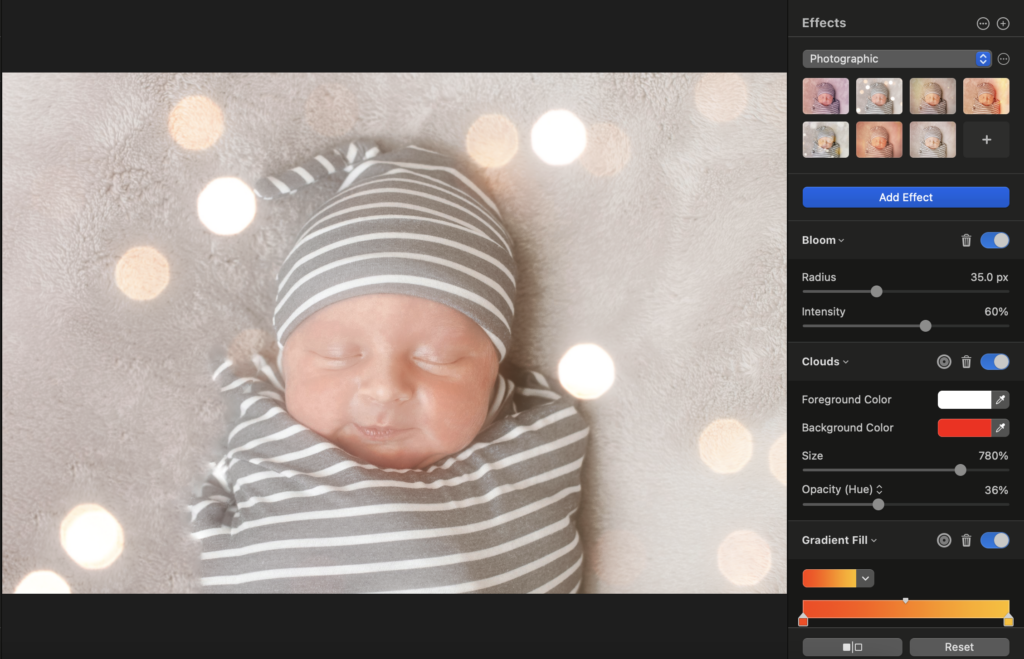Apply the third preset in second row

933,140
